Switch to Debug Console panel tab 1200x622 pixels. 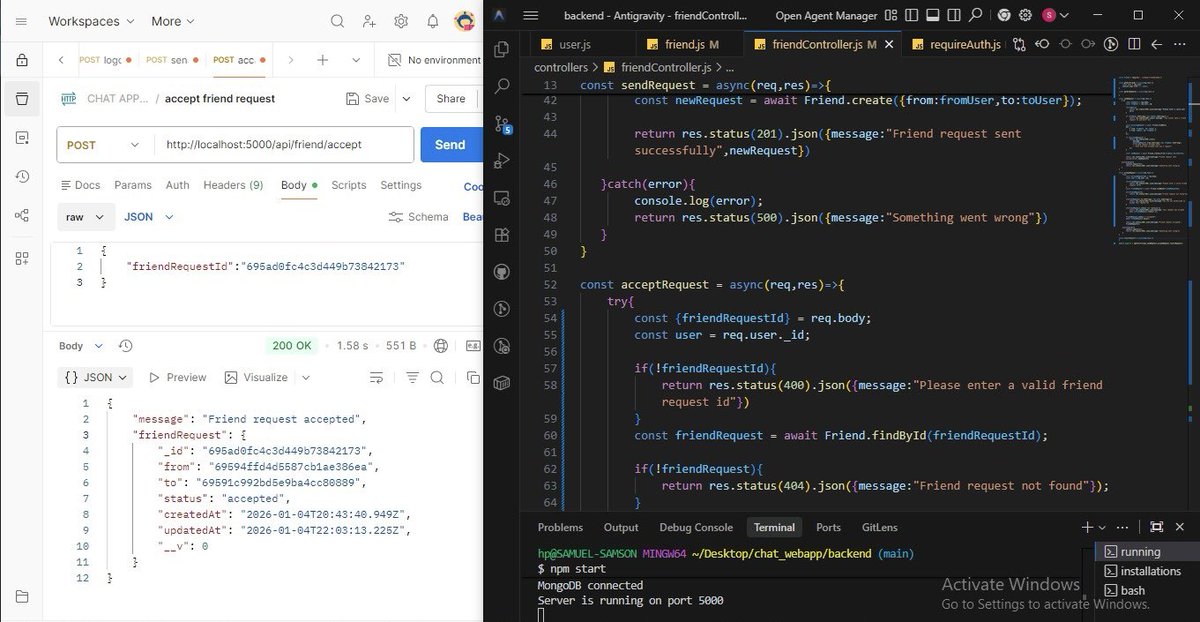pyautogui.click(x=696, y=527)
